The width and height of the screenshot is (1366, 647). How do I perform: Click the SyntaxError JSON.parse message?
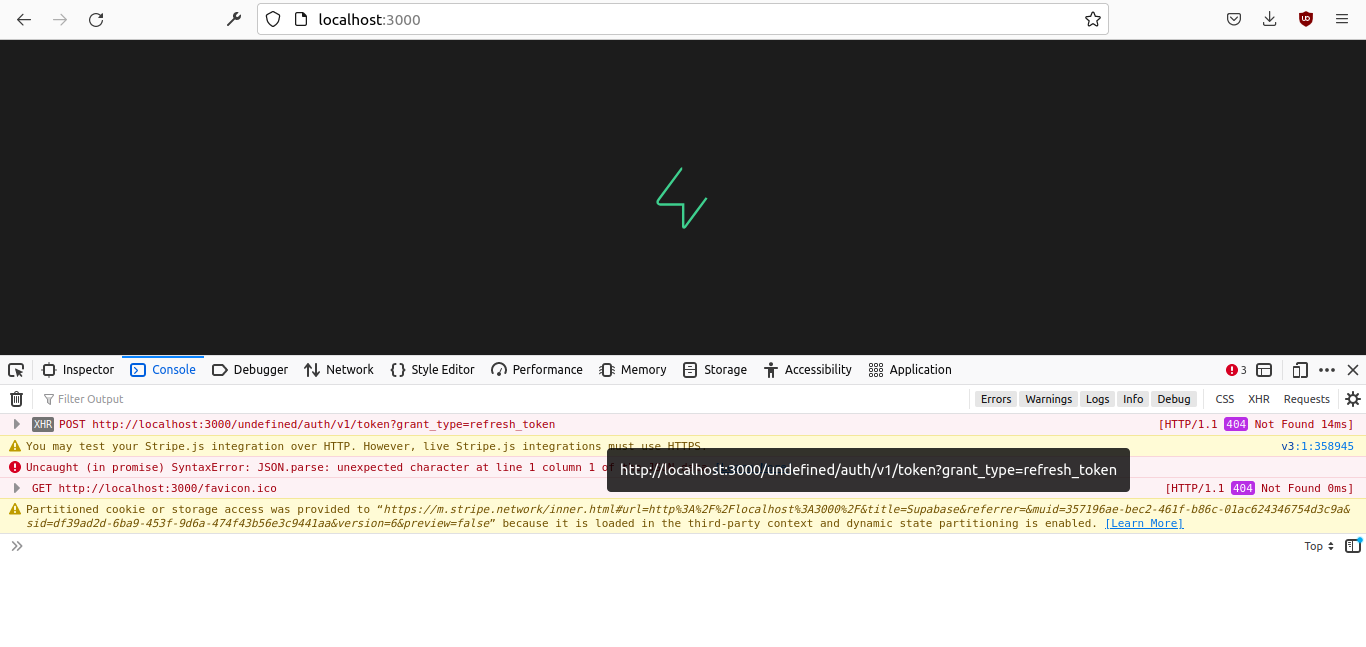318,468
